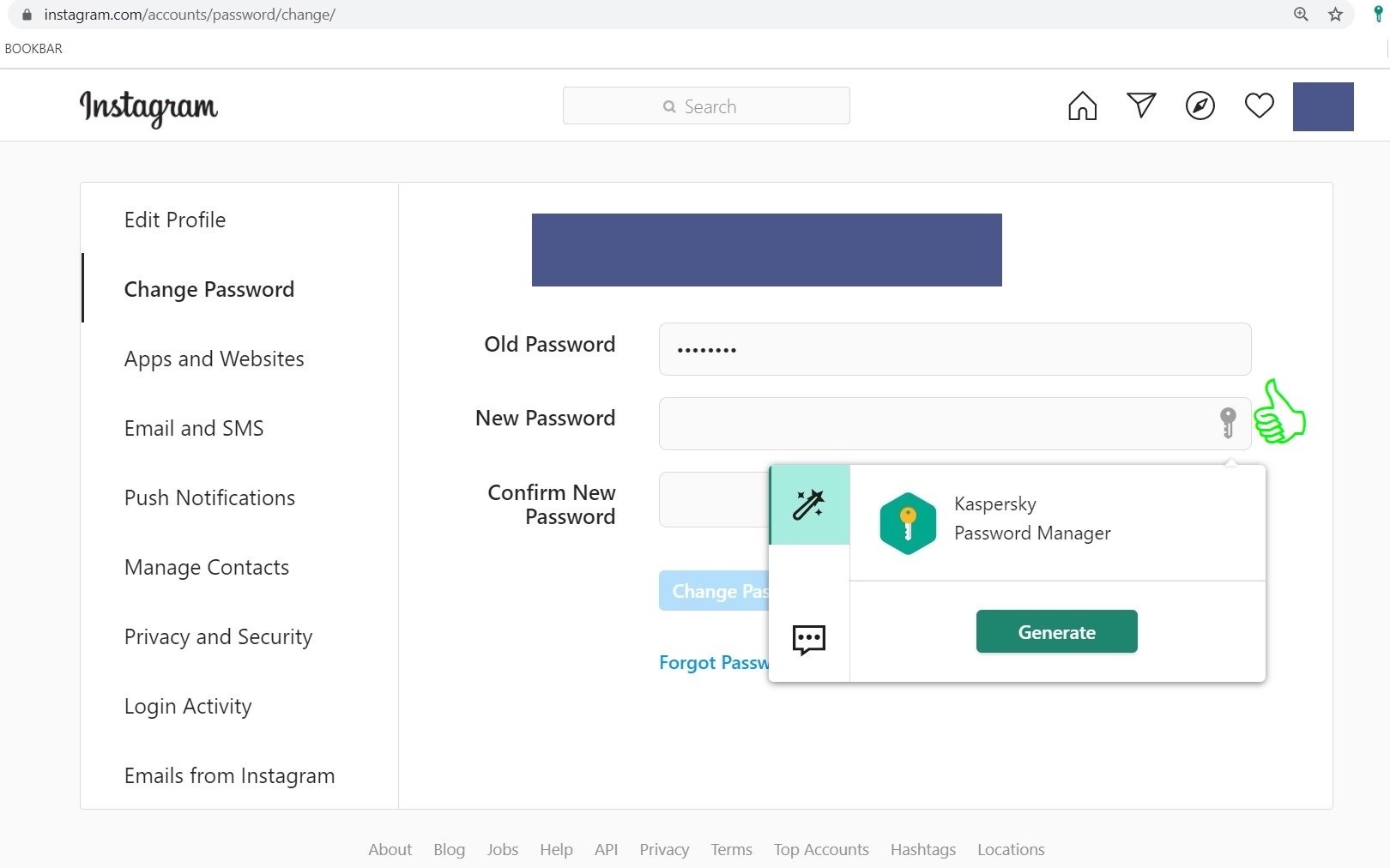1390x868 pixels.
Task: Click the search magnifier icon
Action: 669,106
